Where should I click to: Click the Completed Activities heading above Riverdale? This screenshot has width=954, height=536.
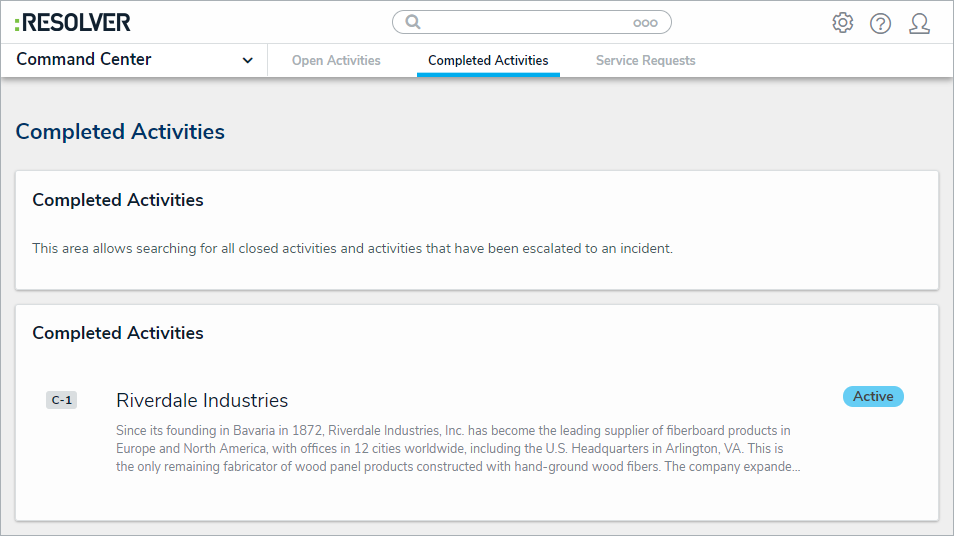(x=118, y=333)
